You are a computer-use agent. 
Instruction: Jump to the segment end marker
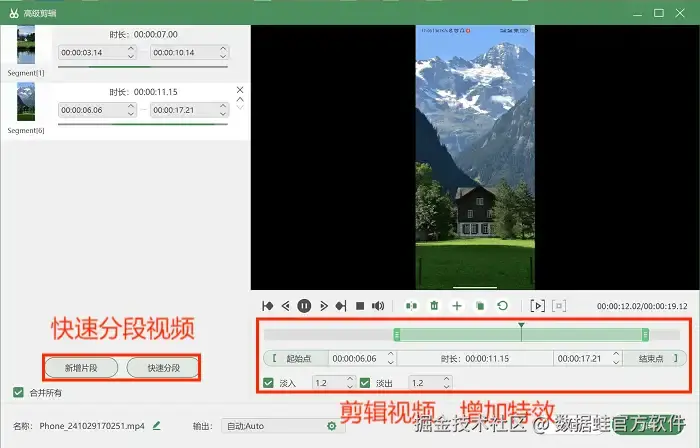(x=341, y=306)
